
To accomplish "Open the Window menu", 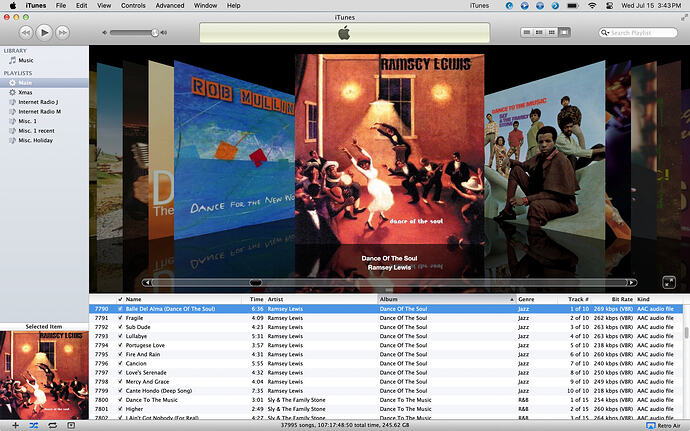I will (x=206, y=5).
